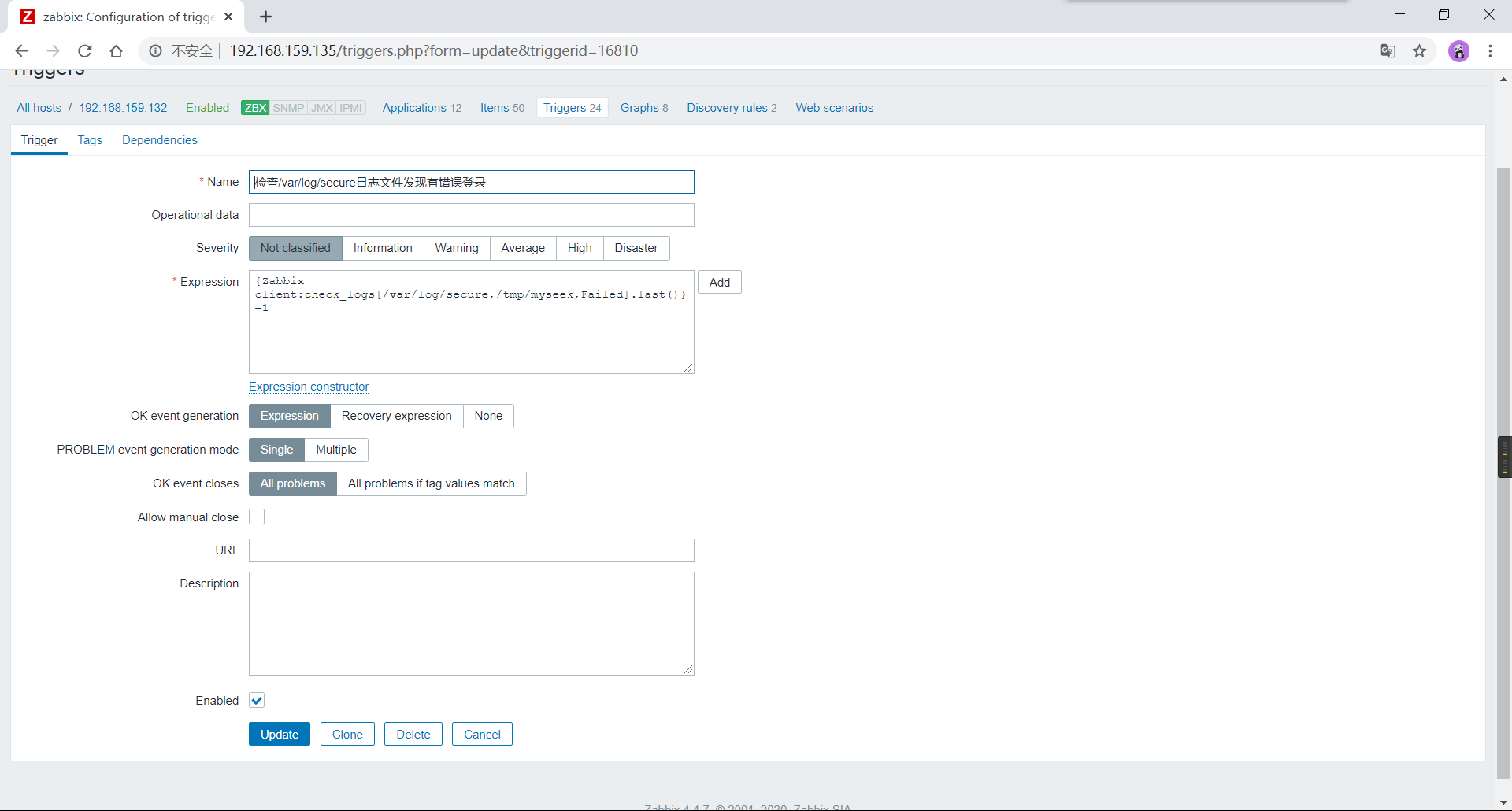Go to All hosts link
This screenshot has height=811, width=1512.
point(39,108)
